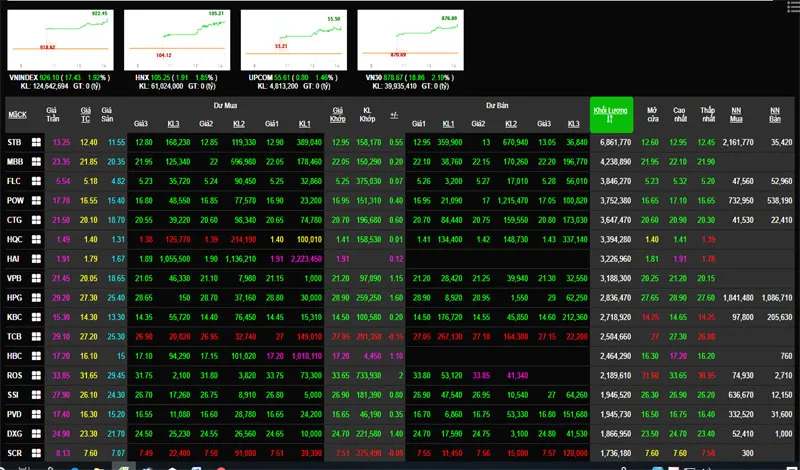800x470 pixels.
Task: Open the VNINDEX intraday chart
Action: tap(60, 40)
